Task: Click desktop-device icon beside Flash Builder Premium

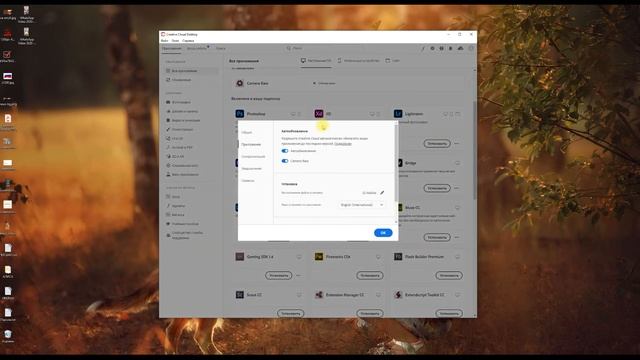Action: tap(457, 257)
